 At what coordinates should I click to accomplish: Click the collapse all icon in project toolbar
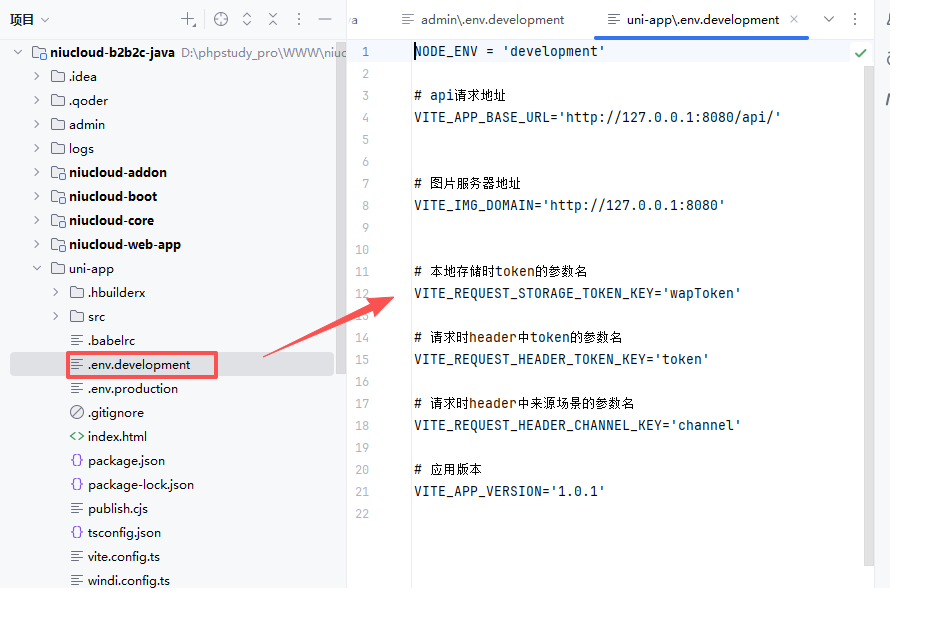[273, 19]
